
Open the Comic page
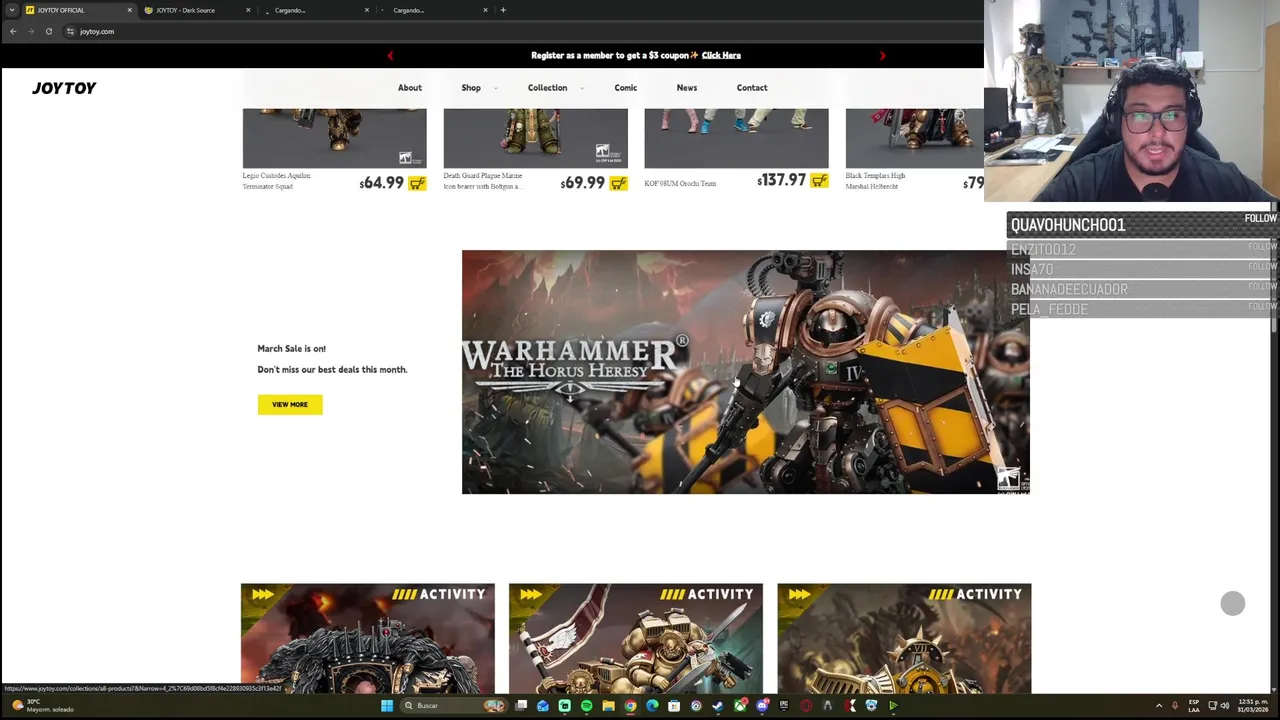(x=626, y=88)
